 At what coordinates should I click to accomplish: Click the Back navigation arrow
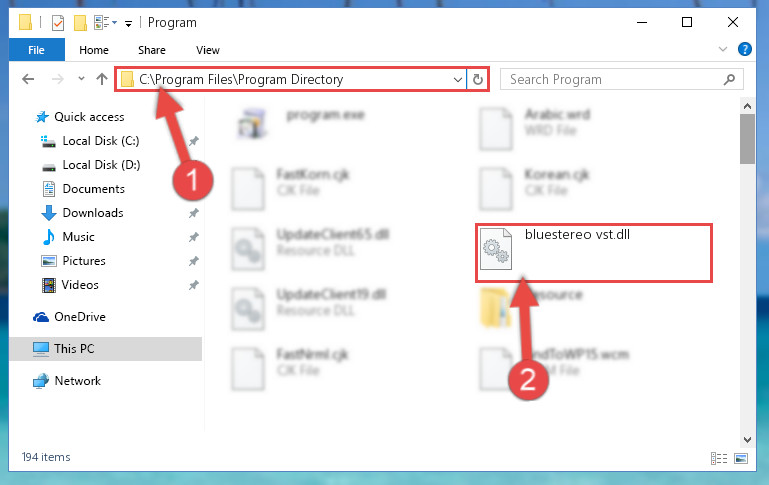[28, 79]
